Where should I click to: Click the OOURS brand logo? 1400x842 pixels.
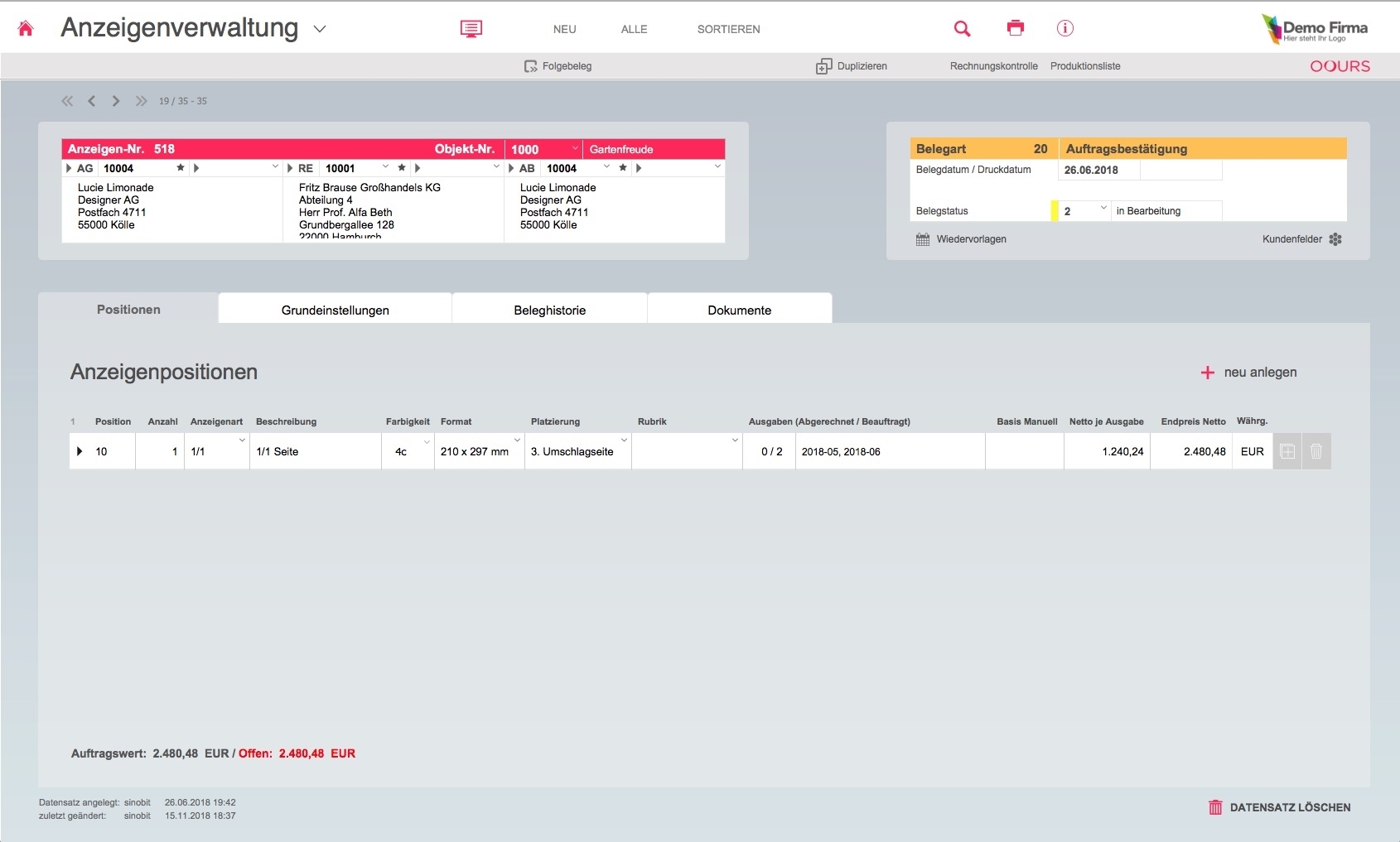pos(1340,66)
